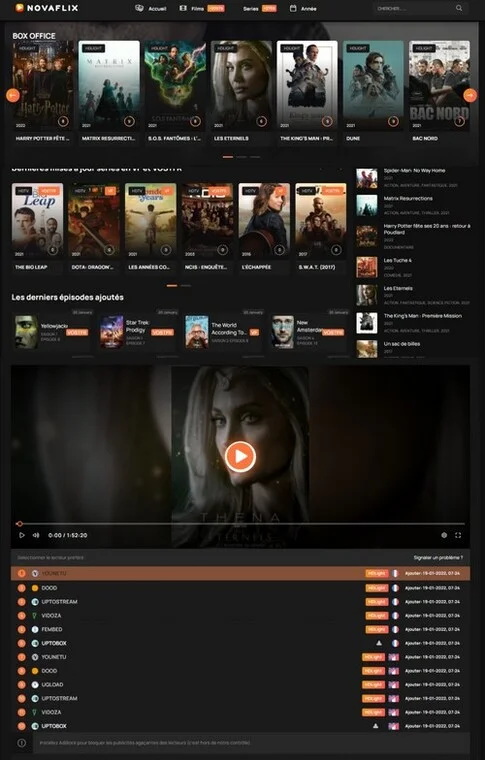The height and width of the screenshot is (760, 485).
Task: Click small play icon in player bar
Action: pyautogui.click(x=22, y=535)
